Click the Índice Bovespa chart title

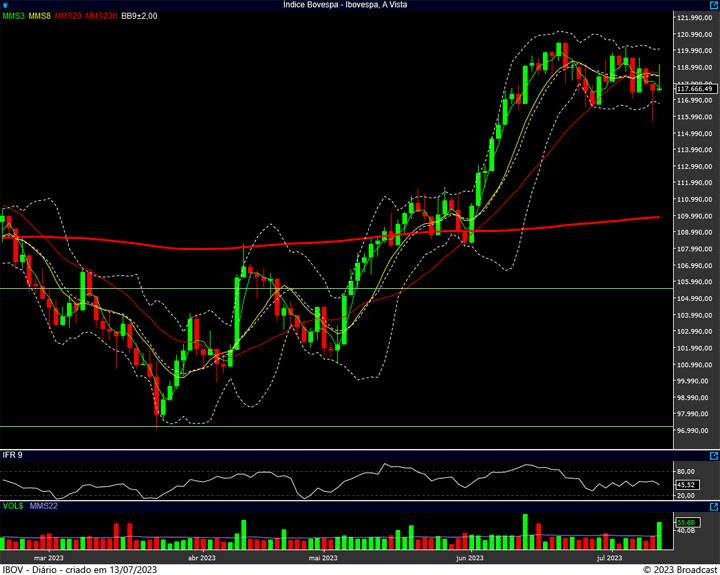coord(359,5)
